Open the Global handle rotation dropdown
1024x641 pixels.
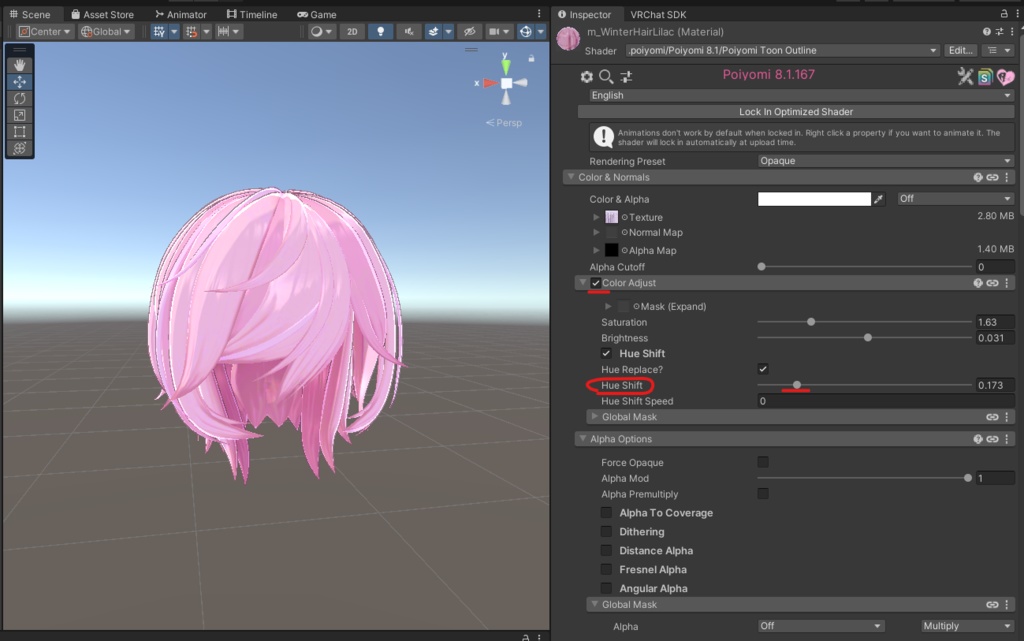(x=106, y=31)
